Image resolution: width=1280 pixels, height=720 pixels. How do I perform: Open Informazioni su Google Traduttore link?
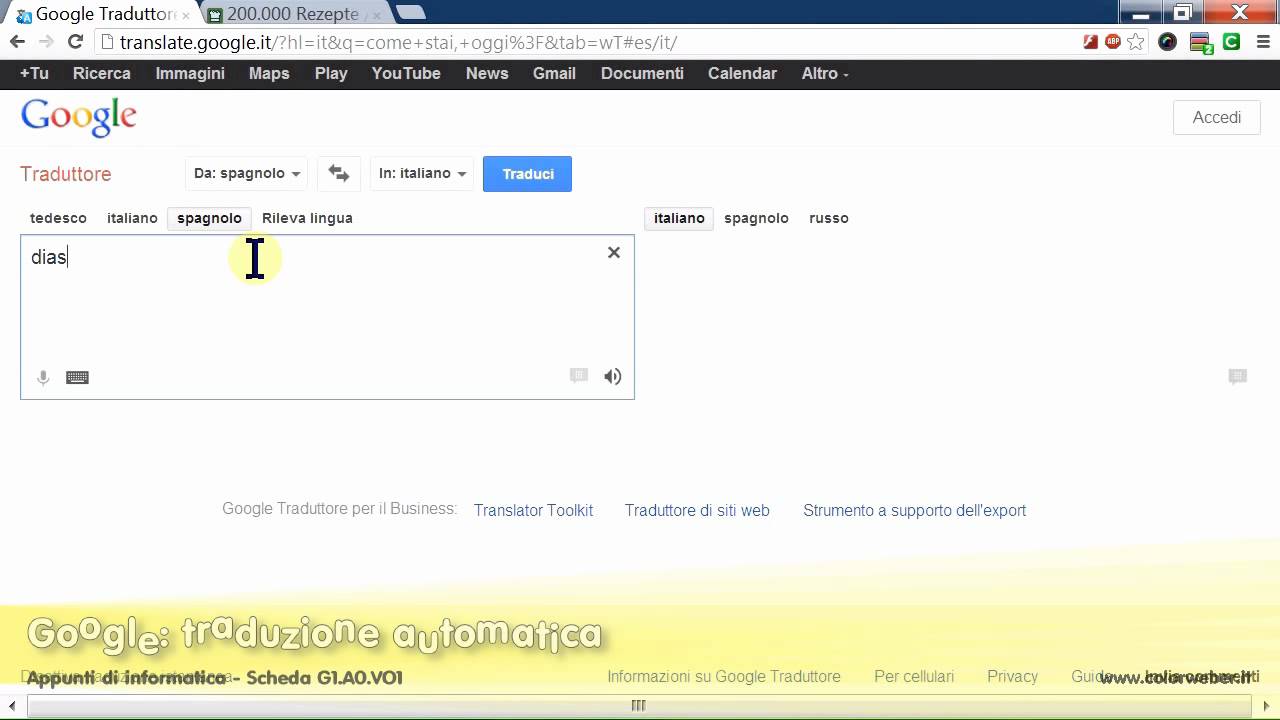(724, 677)
